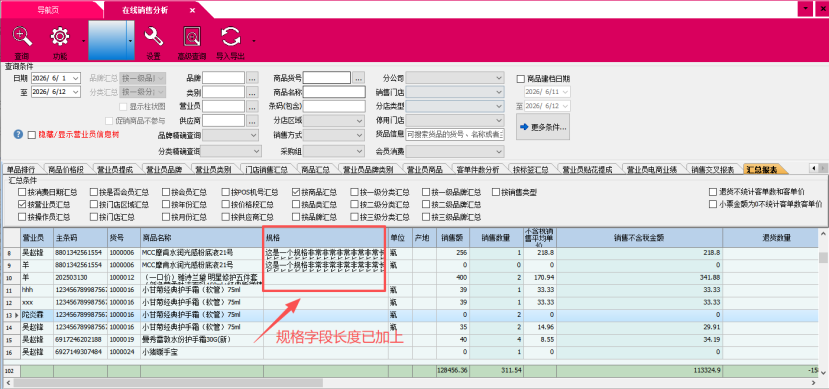Switch to the 门店销售汇总 tab
This screenshot has width=829, height=389.
pos(267,170)
